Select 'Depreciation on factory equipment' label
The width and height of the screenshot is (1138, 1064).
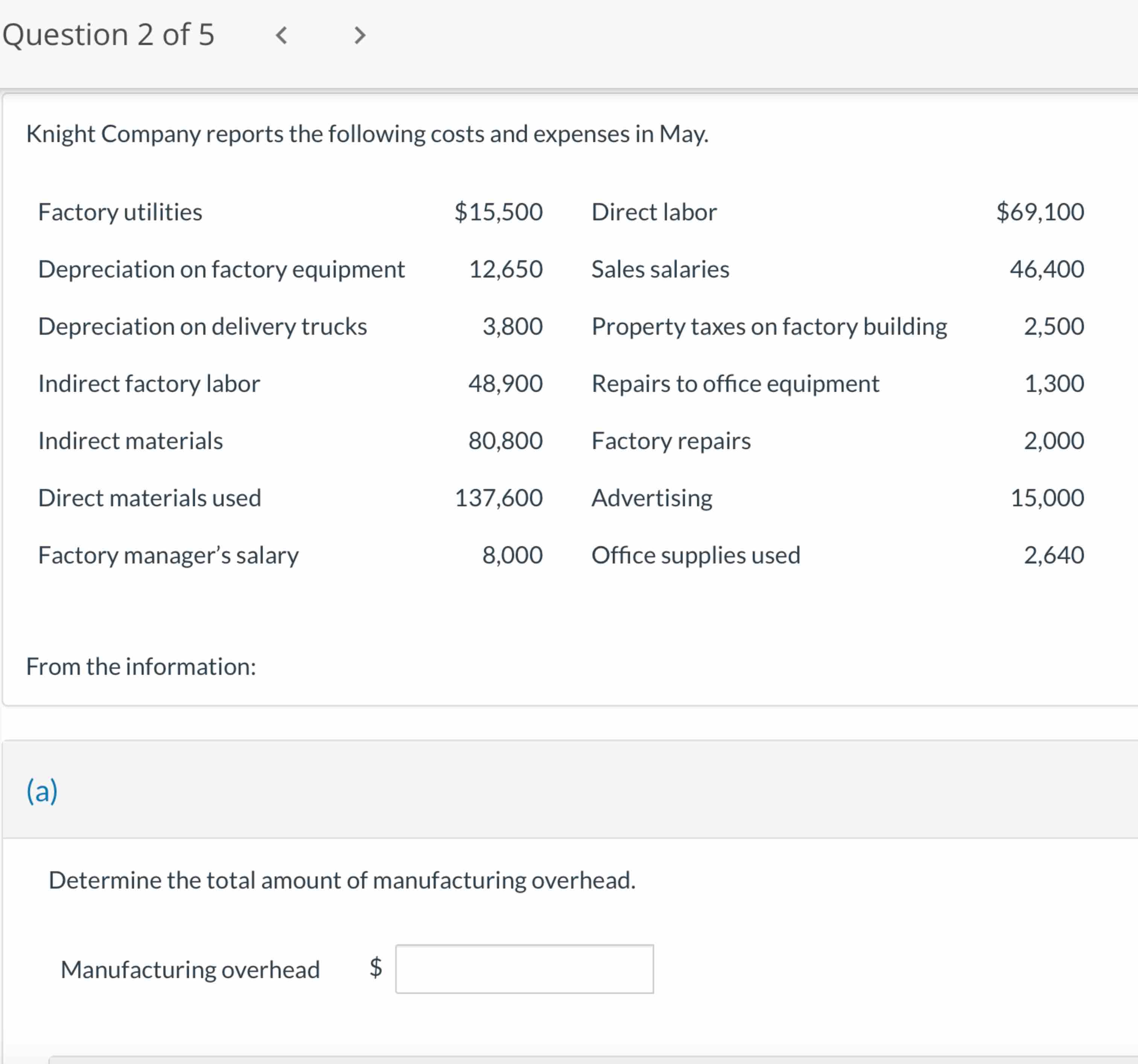222,270
